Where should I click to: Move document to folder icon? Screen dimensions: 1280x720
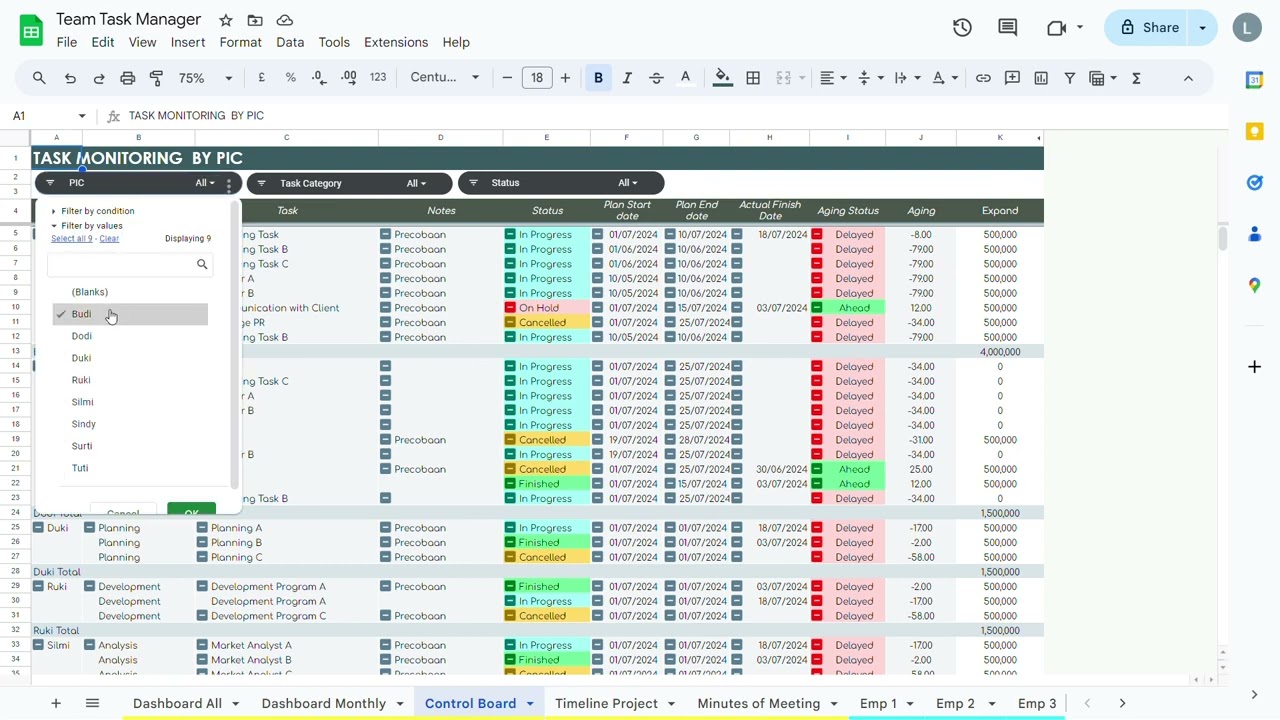255,20
